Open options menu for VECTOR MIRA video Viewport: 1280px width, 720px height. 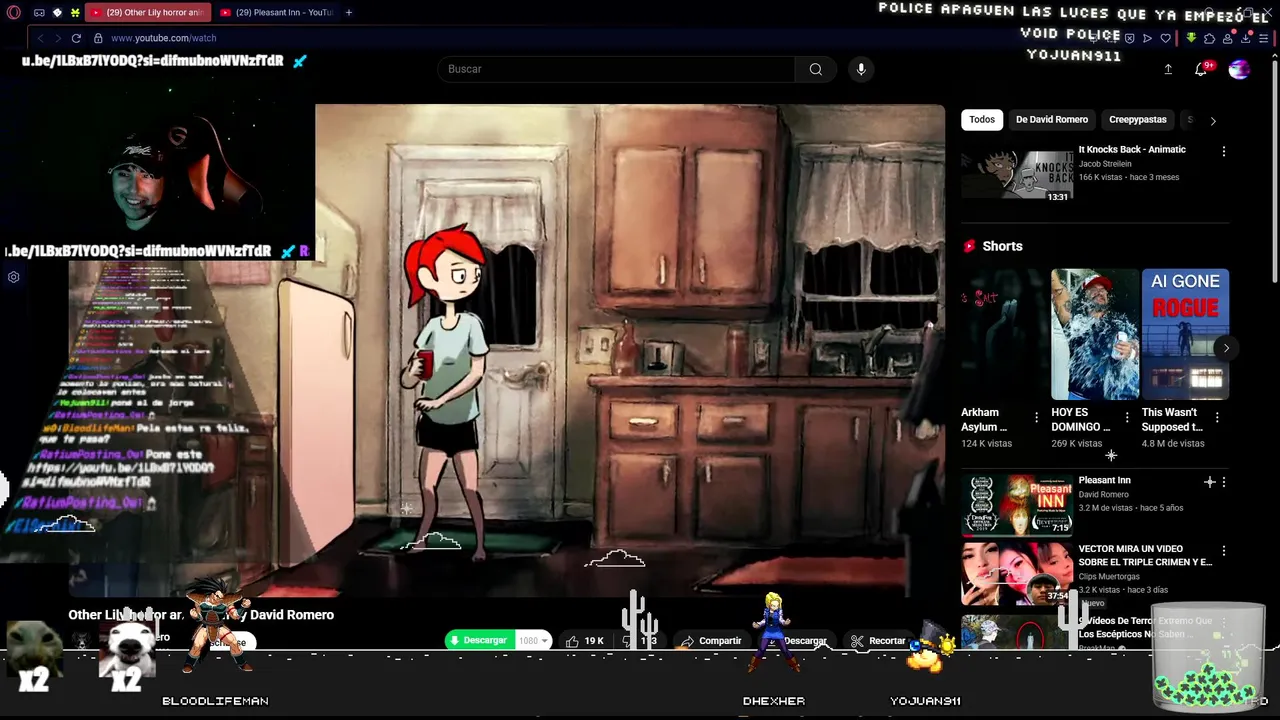coord(1223,551)
